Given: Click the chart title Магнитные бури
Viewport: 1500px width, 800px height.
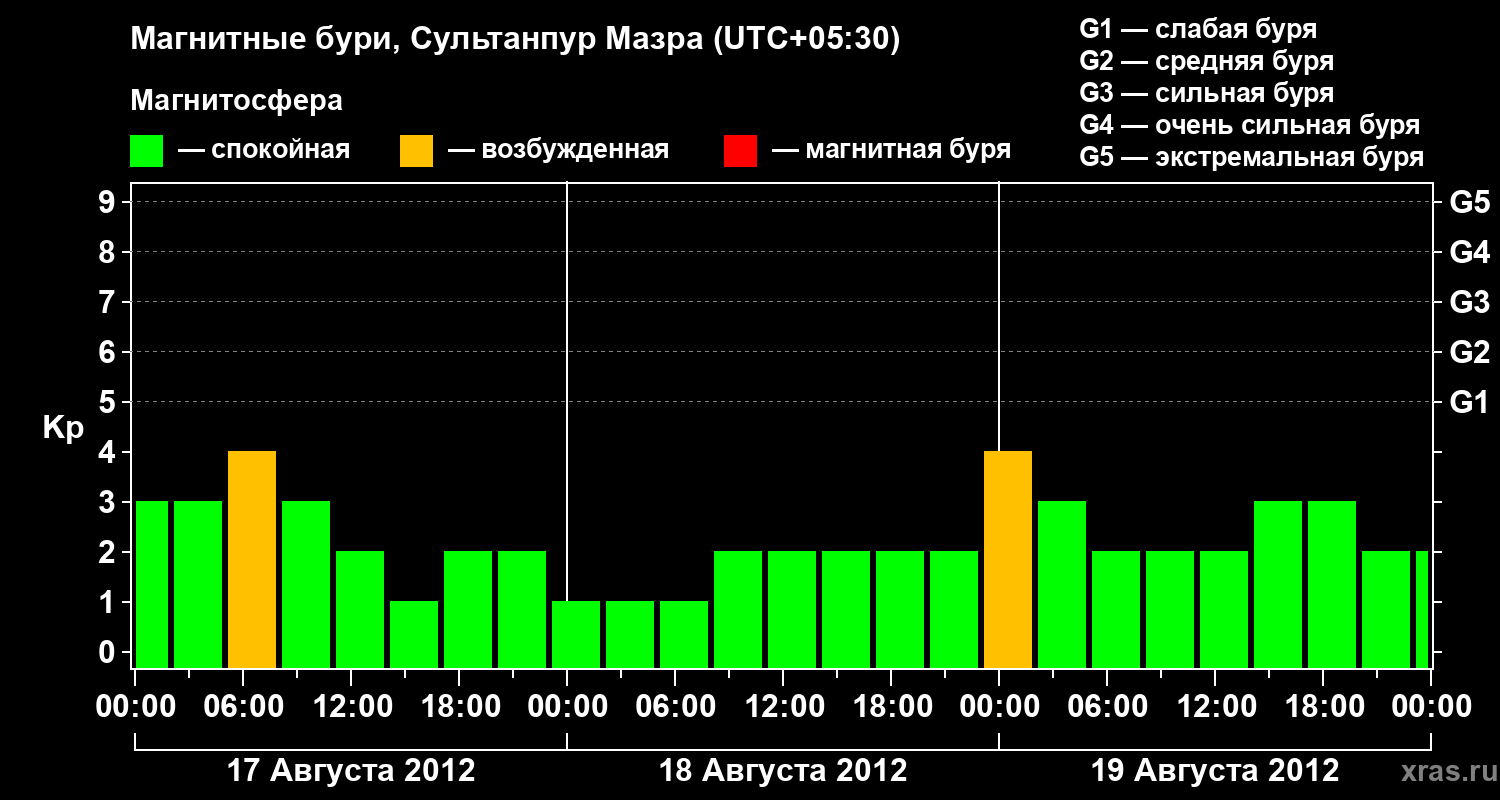Looking at the screenshot, I should click(x=255, y=40).
